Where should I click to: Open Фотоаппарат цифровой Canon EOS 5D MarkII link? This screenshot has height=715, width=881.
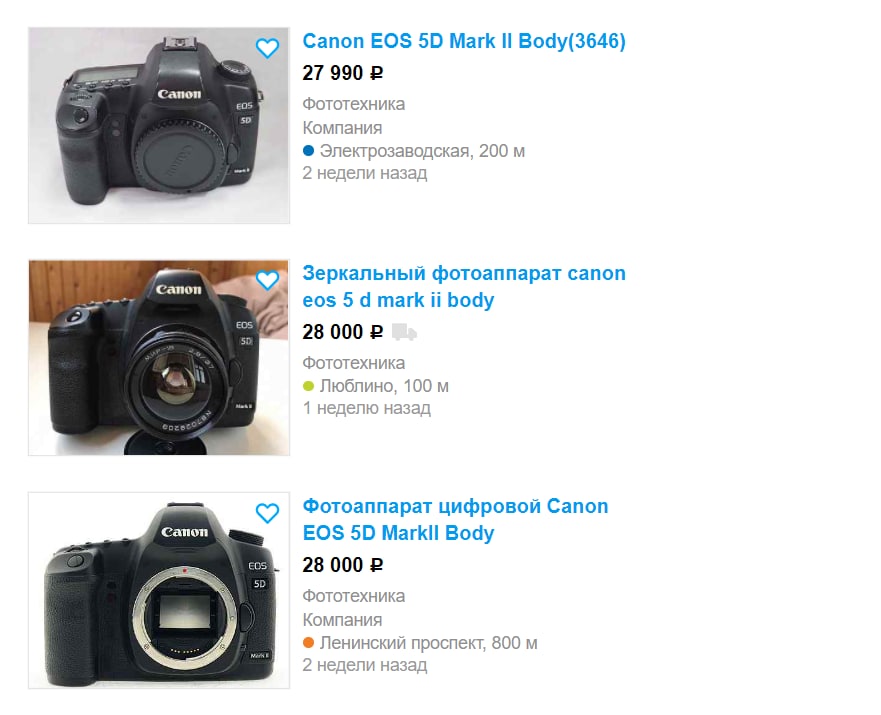coord(455,519)
